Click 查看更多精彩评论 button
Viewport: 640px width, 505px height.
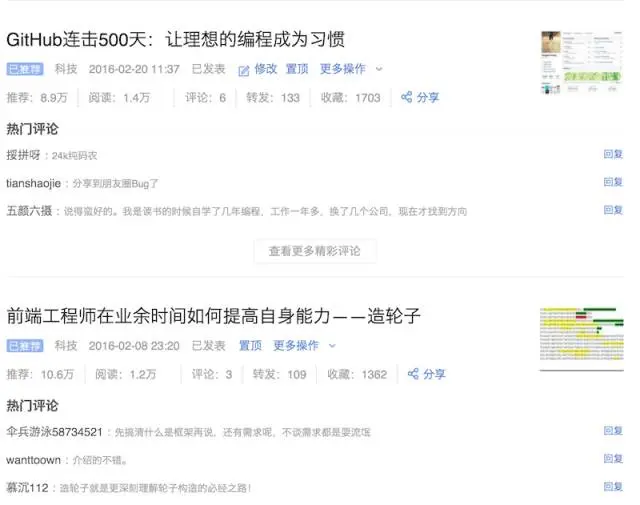pyautogui.click(x=315, y=251)
